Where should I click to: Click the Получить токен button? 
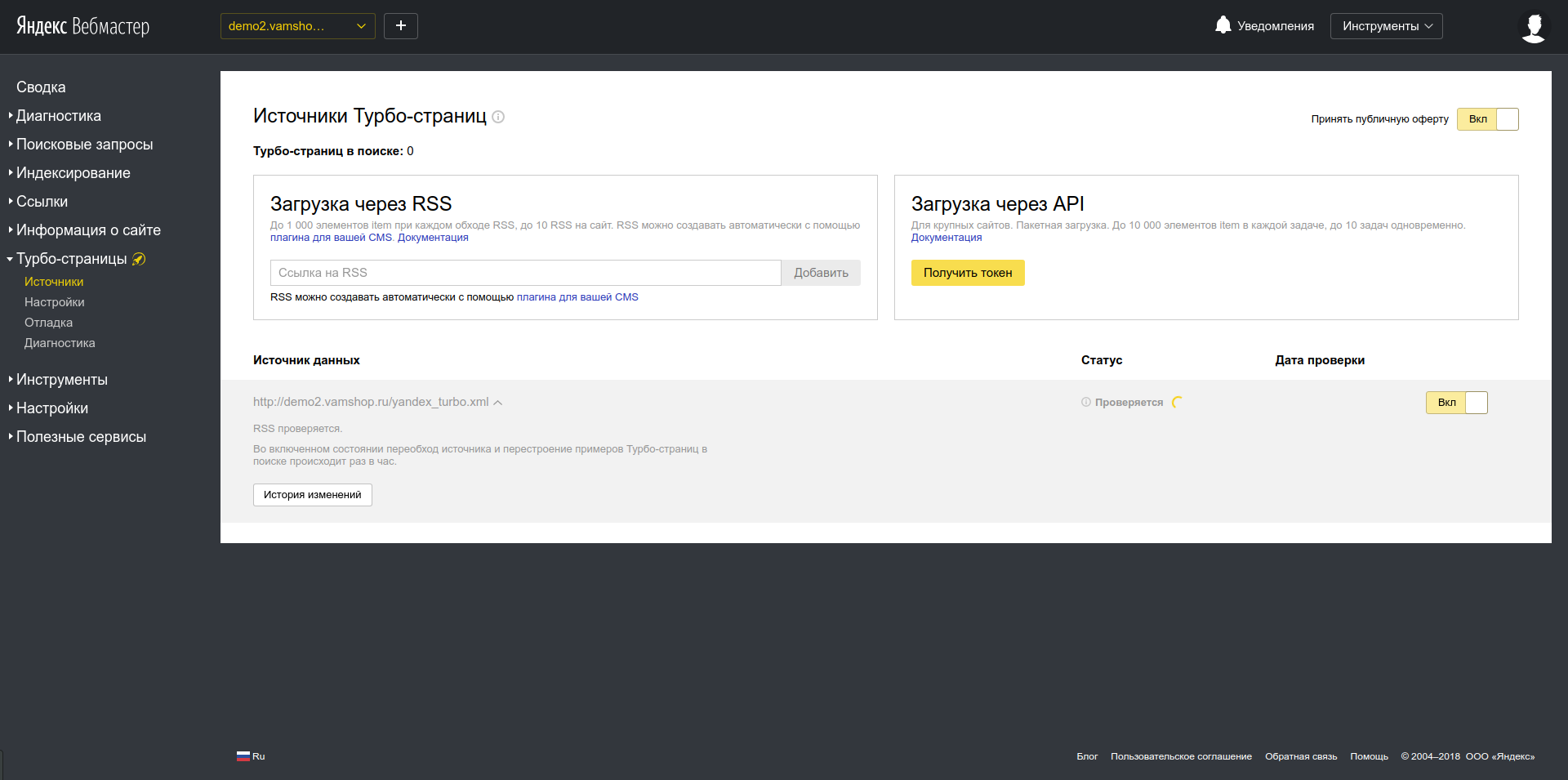click(x=968, y=273)
